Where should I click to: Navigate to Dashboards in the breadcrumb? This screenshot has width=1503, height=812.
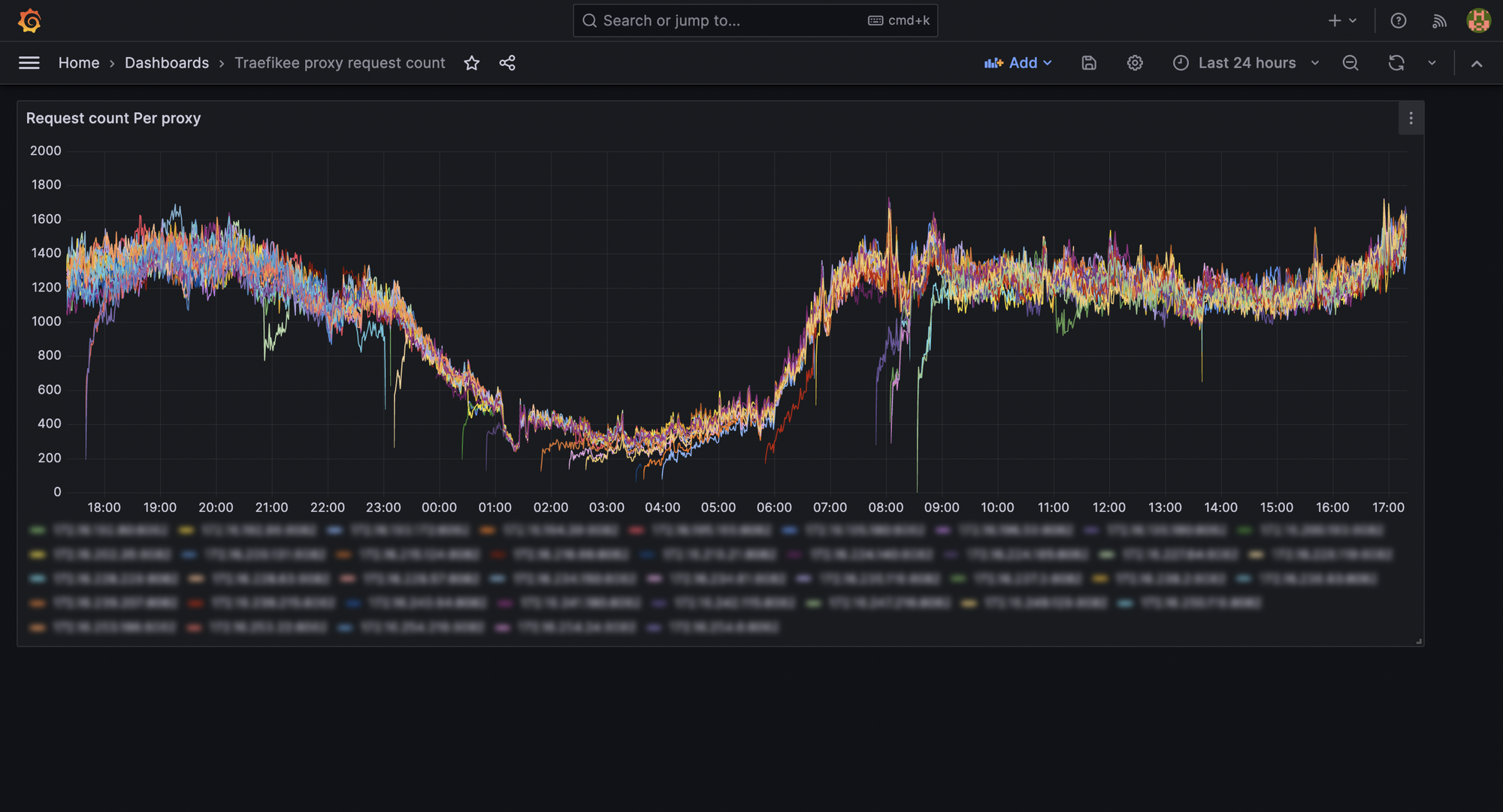(x=167, y=62)
